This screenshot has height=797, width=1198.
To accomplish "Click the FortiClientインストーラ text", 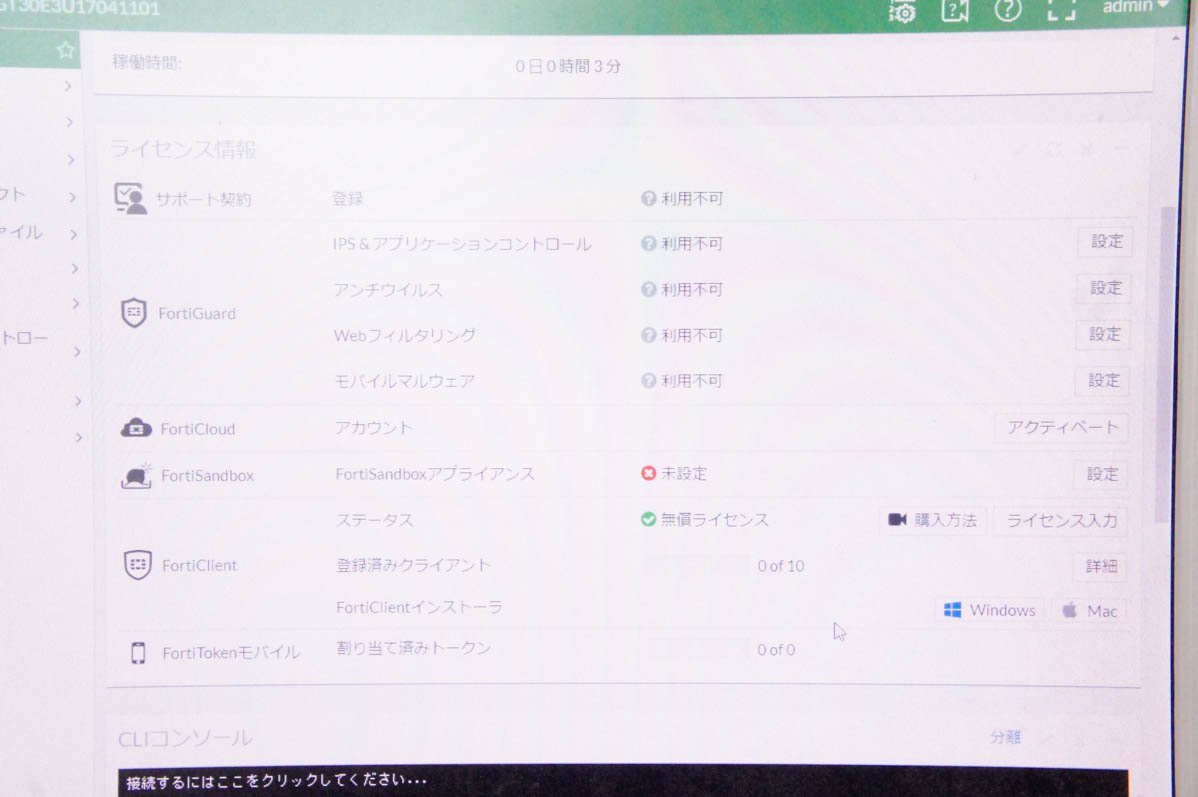I will (419, 607).
